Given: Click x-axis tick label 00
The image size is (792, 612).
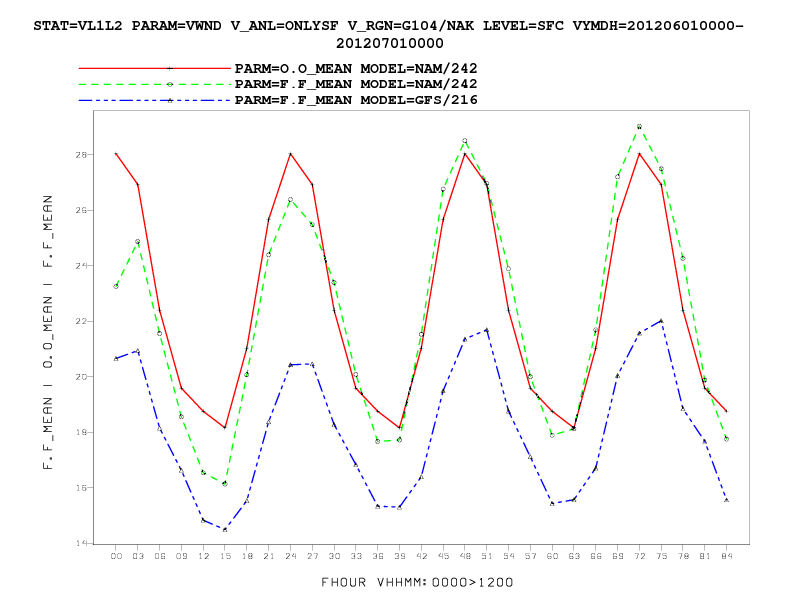Looking at the screenshot, I should tap(116, 556).
